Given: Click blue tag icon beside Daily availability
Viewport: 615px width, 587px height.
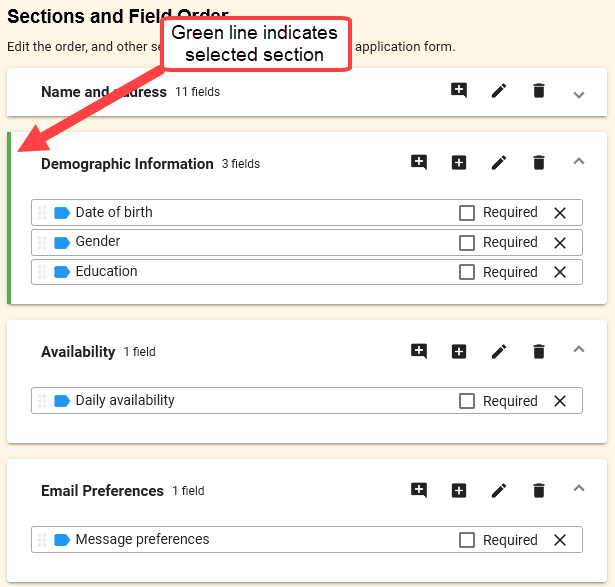Looking at the screenshot, I should pyautogui.click(x=62, y=401).
